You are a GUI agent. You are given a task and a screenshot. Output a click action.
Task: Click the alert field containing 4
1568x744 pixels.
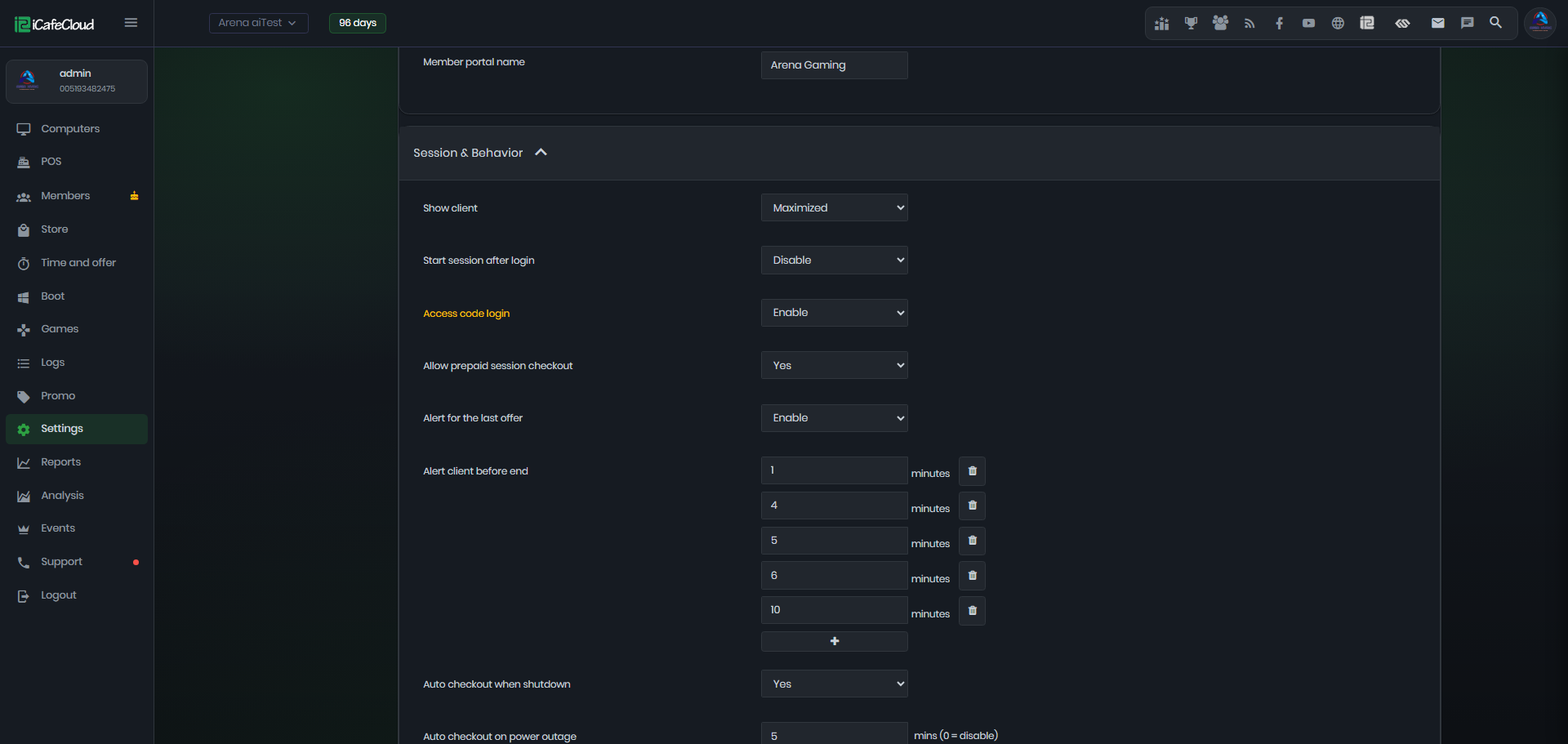click(835, 506)
